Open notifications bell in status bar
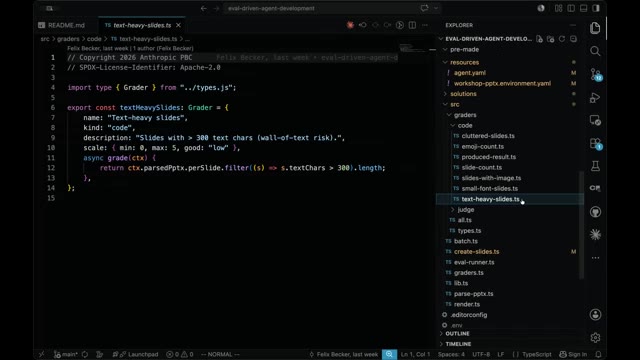Image resolution: width=640 pixels, height=360 pixels. point(598,354)
